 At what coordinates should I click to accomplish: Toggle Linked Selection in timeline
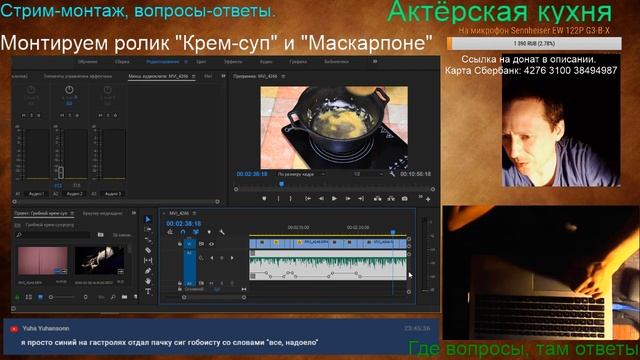pyautogui.click(x=196, y=232)
